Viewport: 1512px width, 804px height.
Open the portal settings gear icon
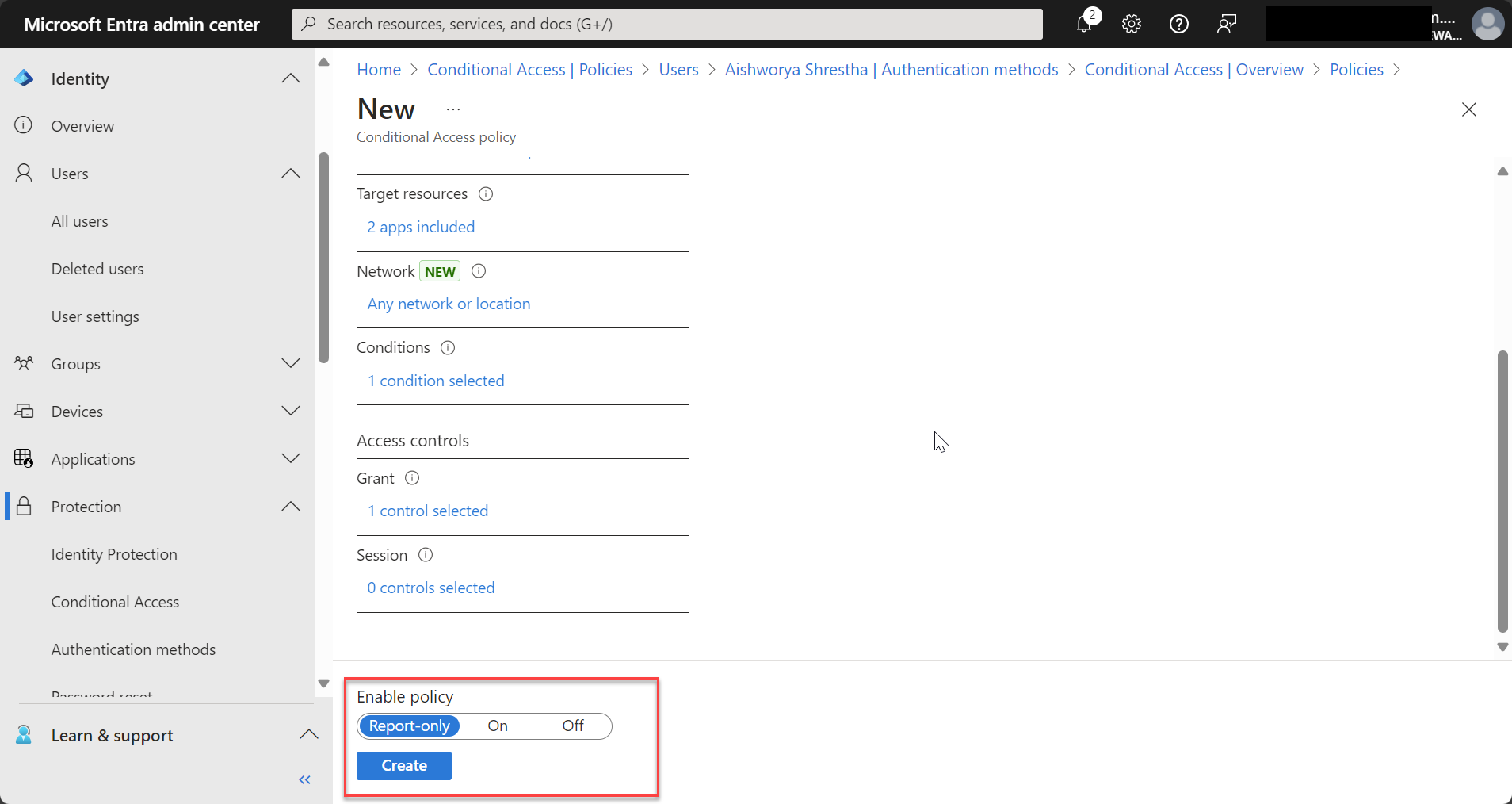[x=1132, y=24]
